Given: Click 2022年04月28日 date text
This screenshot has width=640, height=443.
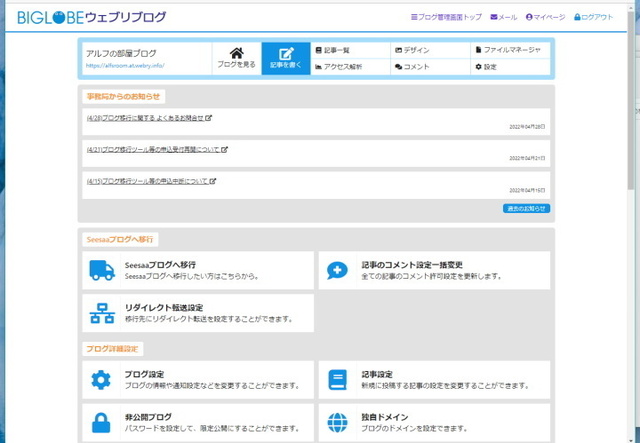Looking at the screenshot, I should [527, 127].
